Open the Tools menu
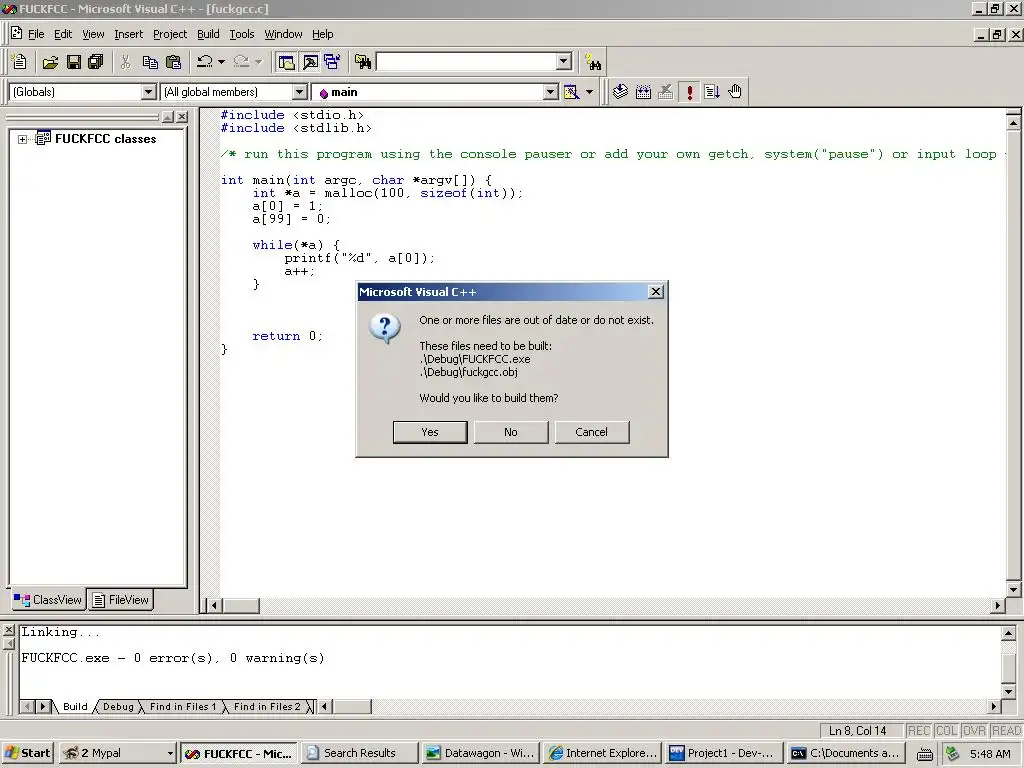The width and height of the screenshot is (1024, 768). click(242, 35)
